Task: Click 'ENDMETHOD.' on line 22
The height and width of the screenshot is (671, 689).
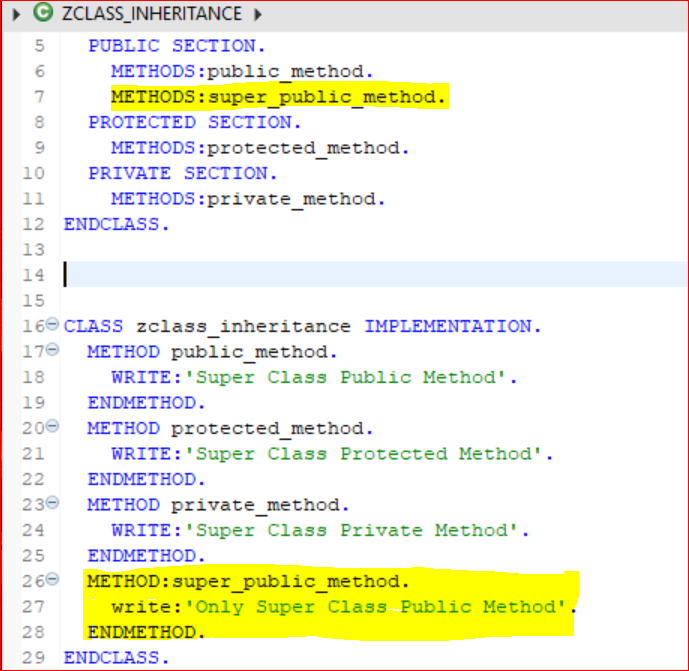Action: click(146, 479)
